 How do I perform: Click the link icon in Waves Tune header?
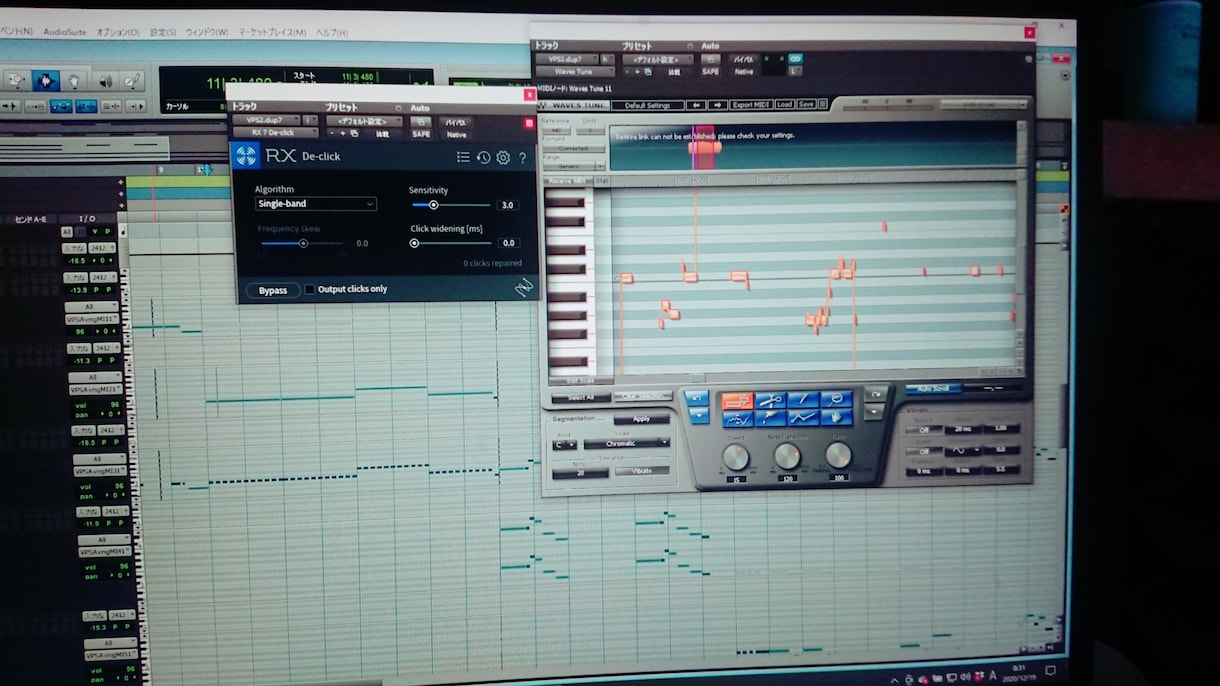[795, 58]
